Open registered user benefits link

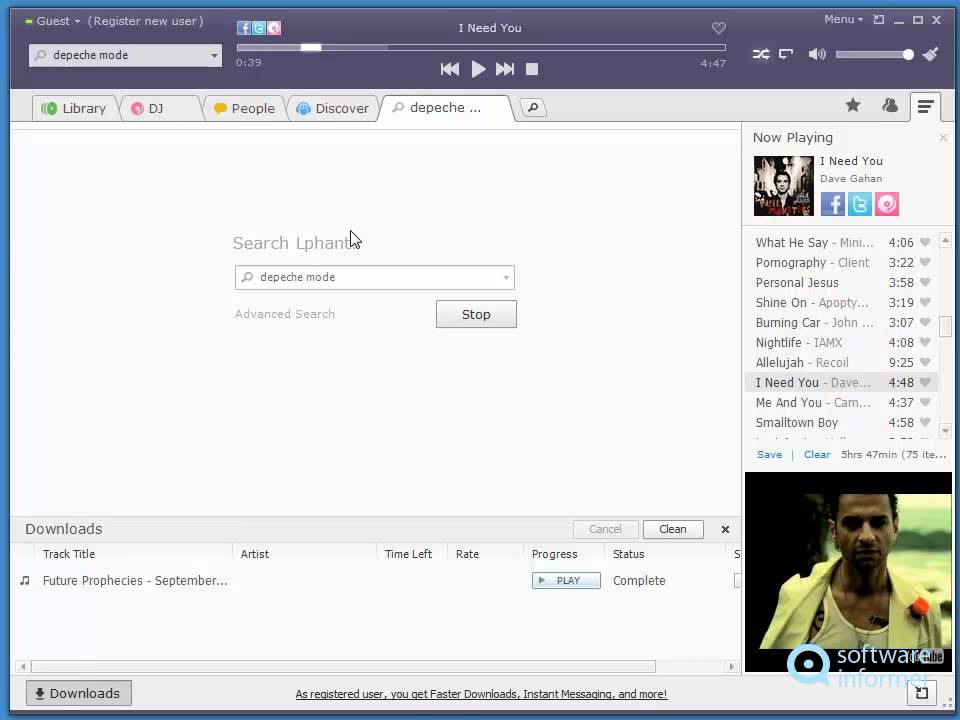click(x=481, y=694)
